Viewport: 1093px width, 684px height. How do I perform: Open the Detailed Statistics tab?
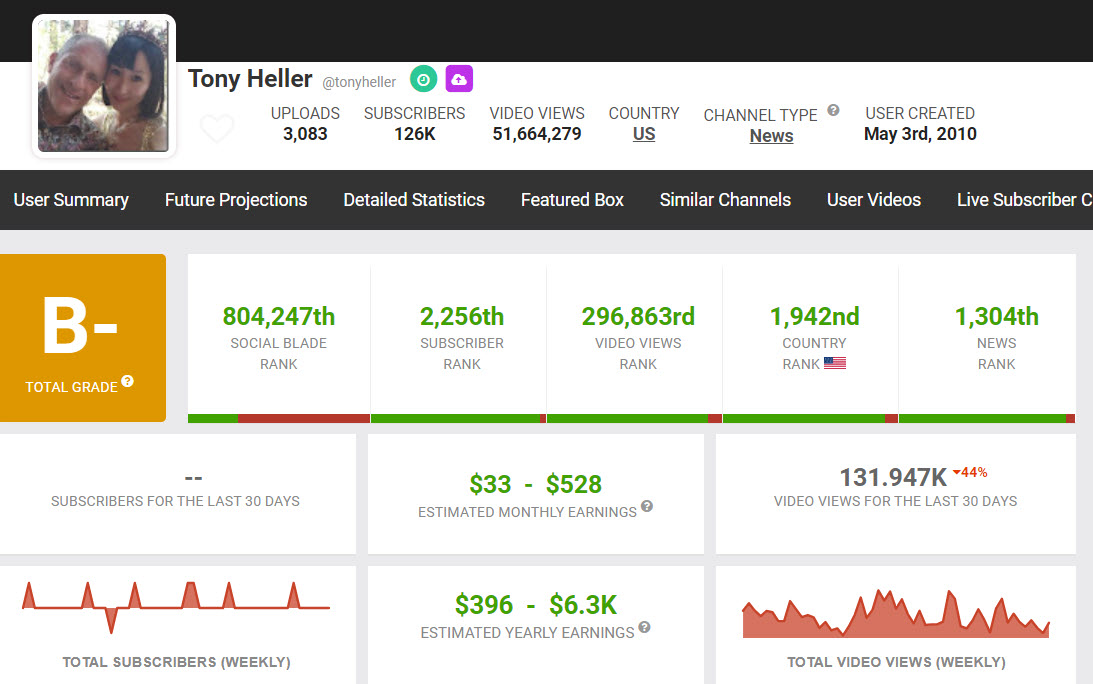point(414,200)
